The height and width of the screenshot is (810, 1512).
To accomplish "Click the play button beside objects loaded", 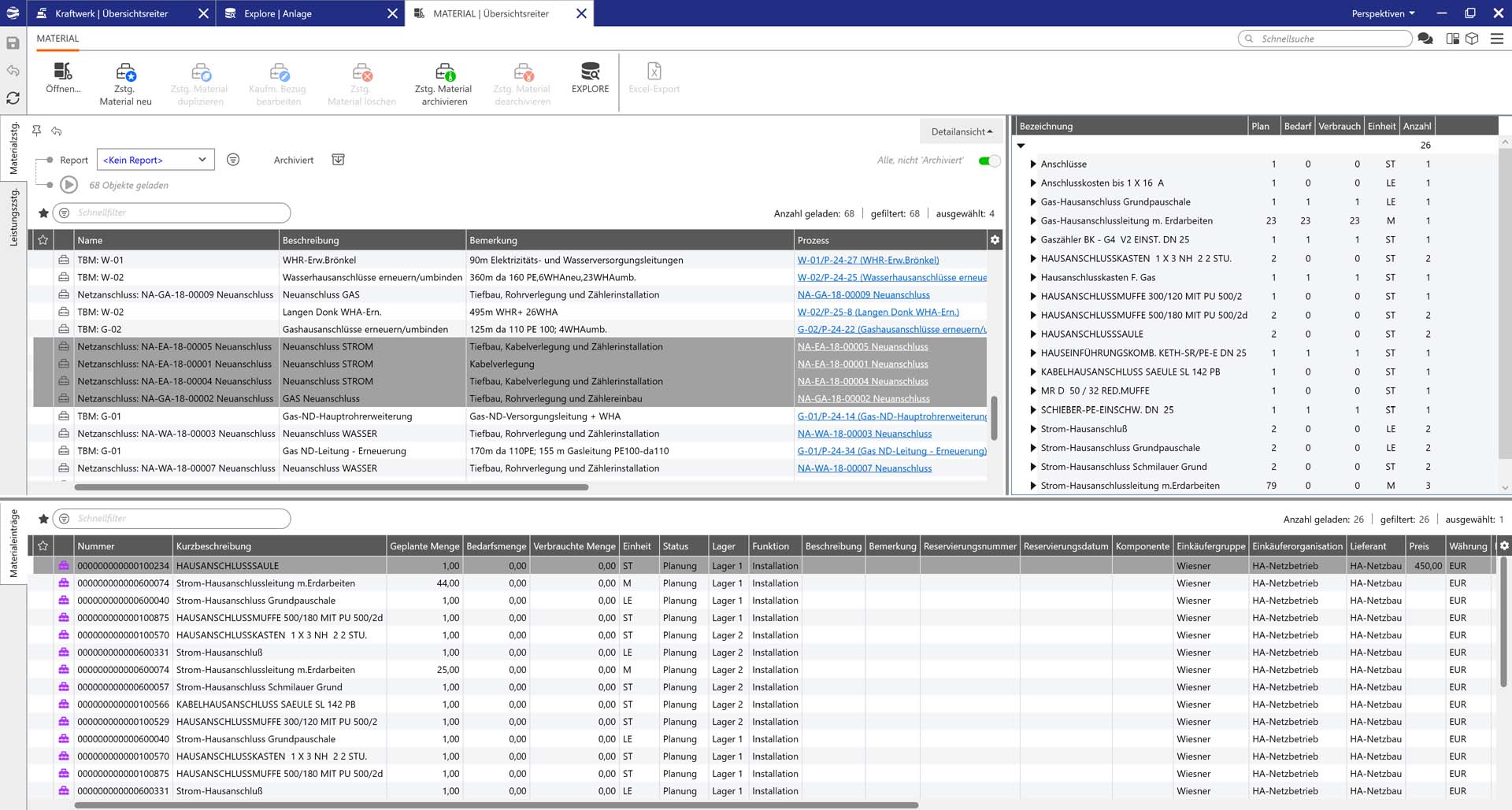I will coord(69,185).
